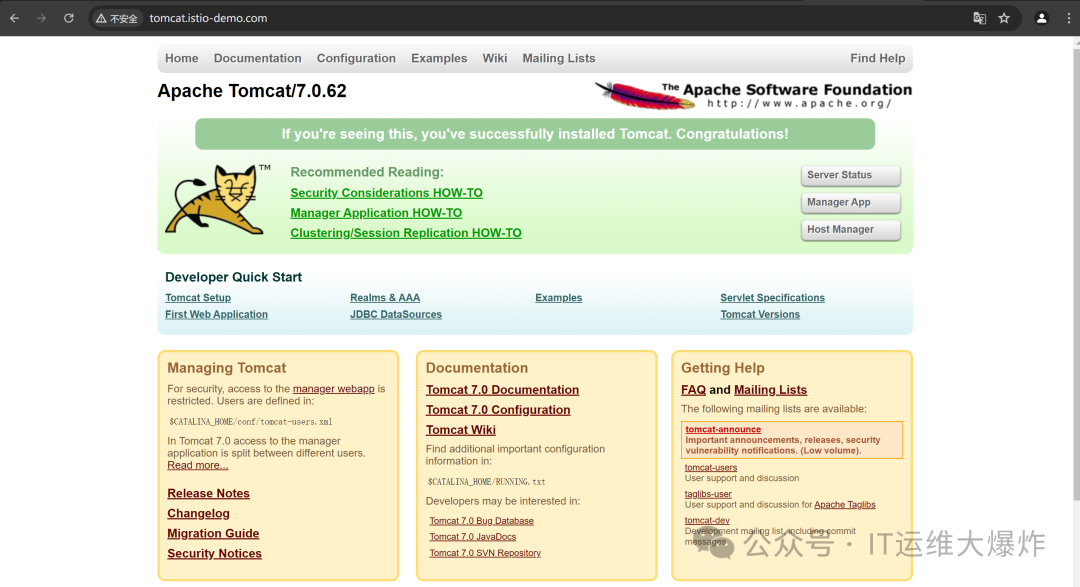Open the tomcat-dev mailing list link
Image resolution: width=1080 pixels, height=587 pixels.
pyautogui.click(x=707, y=521)
